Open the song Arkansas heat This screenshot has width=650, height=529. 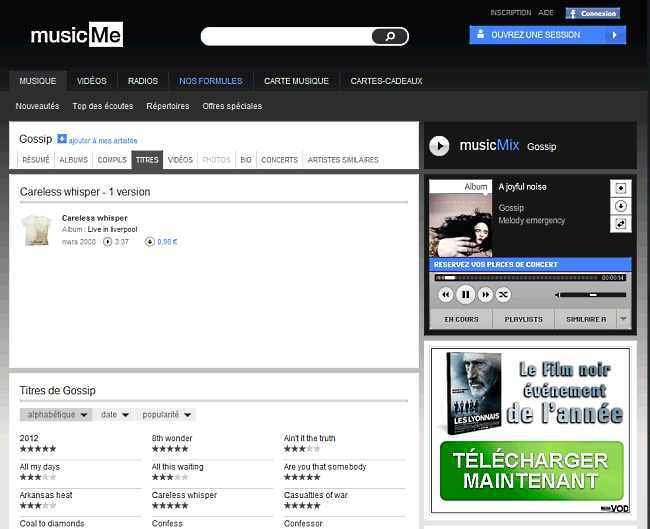pos(46,495)
